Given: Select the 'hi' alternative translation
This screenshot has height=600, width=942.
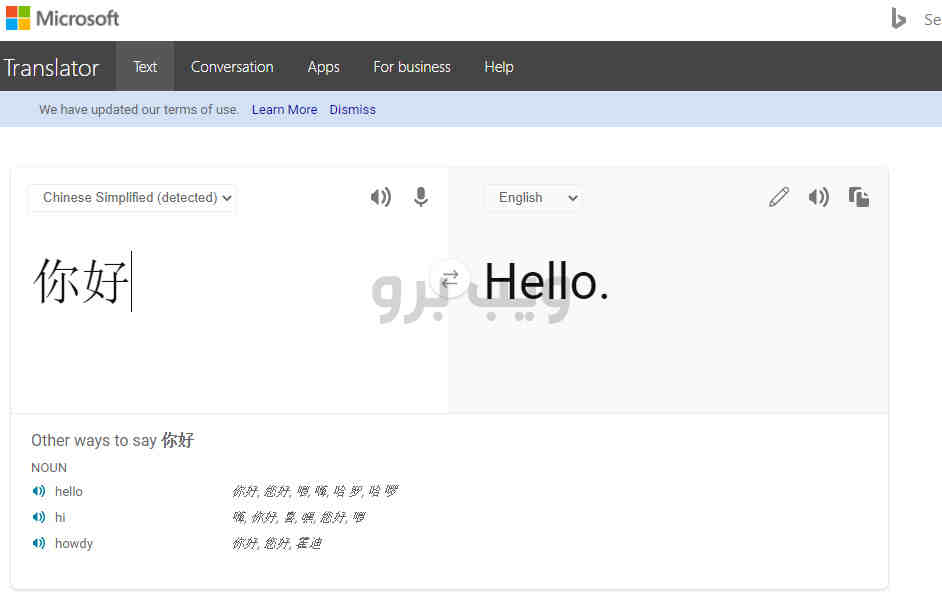Looking at the screenshot, I should 60,517.
